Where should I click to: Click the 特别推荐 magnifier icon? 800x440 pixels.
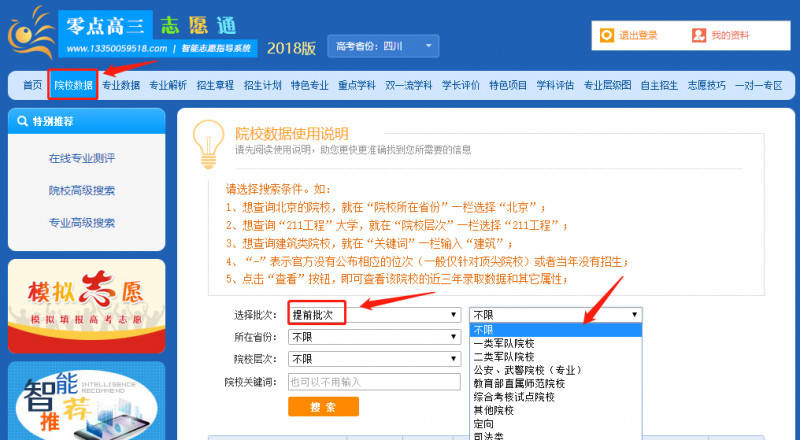pyautogui.click(x=22, y=121)
